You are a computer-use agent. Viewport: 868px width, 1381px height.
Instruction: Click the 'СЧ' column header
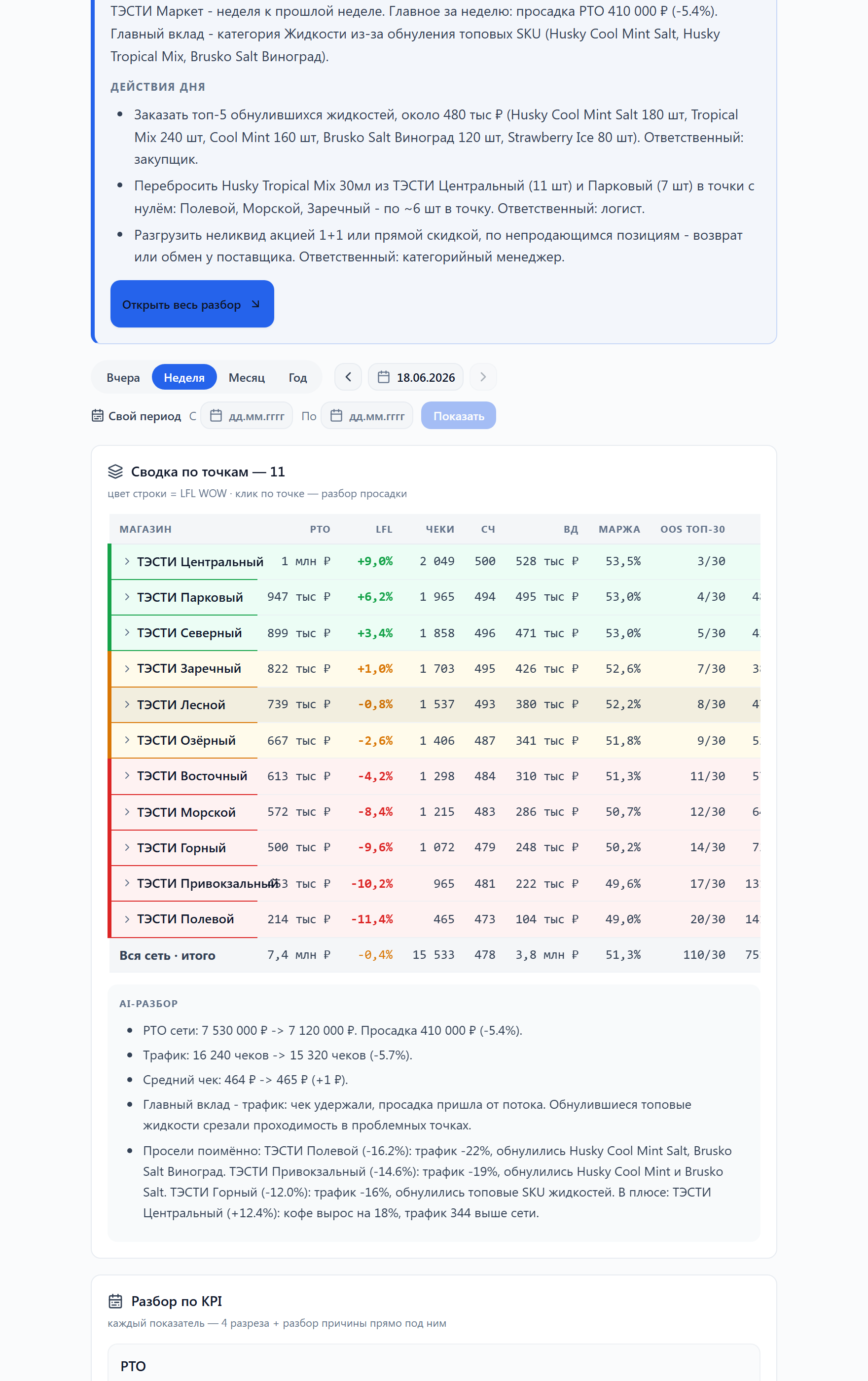point(488,529)
